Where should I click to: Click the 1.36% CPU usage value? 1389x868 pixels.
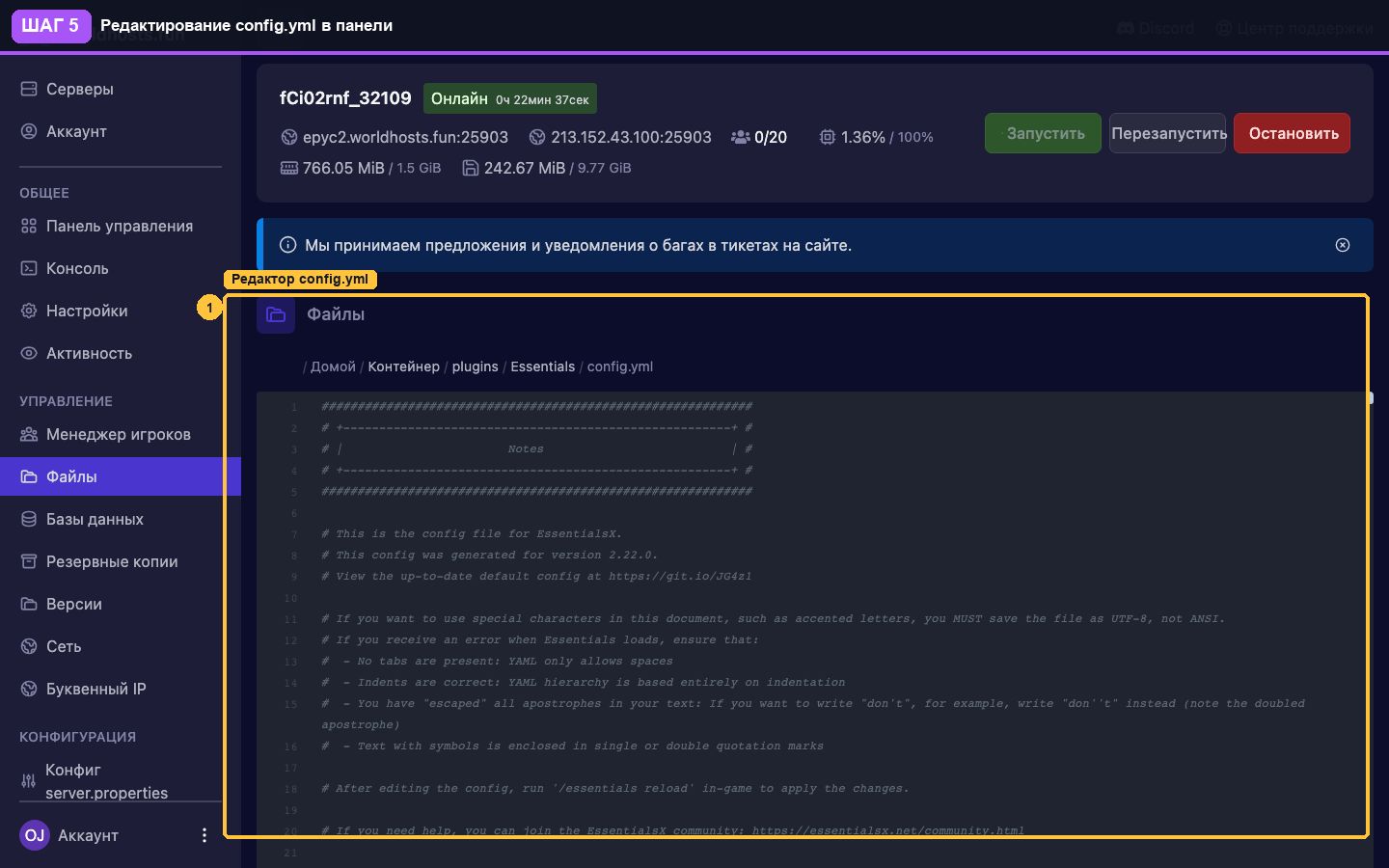(x=863, y=137)
